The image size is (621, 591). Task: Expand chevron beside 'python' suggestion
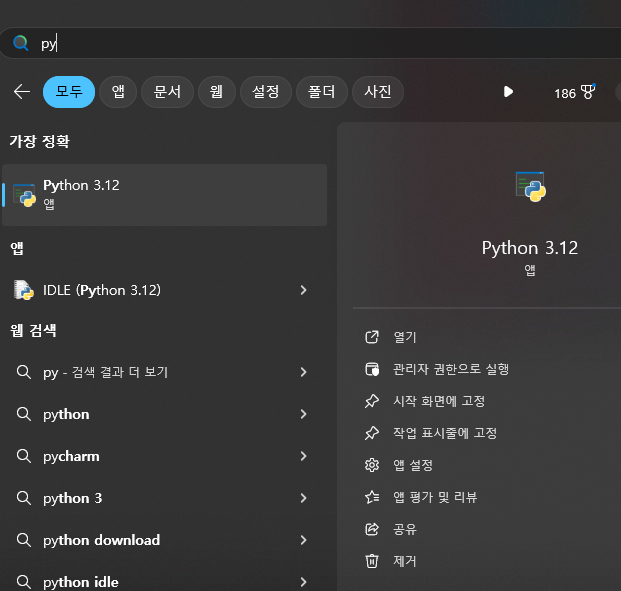tap(303, 414)
